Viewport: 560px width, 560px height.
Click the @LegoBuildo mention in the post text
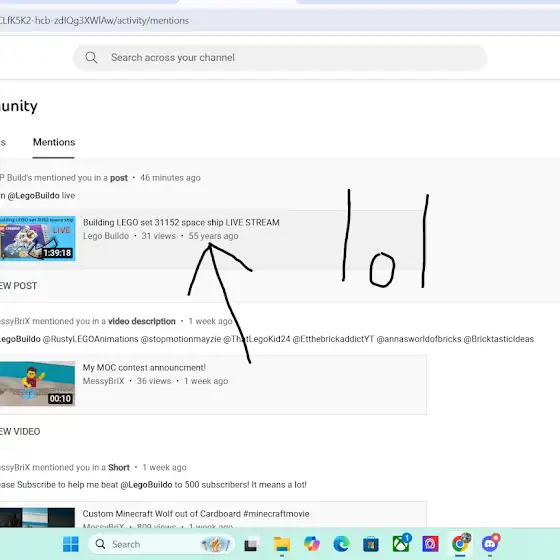(x=33, y=196)
